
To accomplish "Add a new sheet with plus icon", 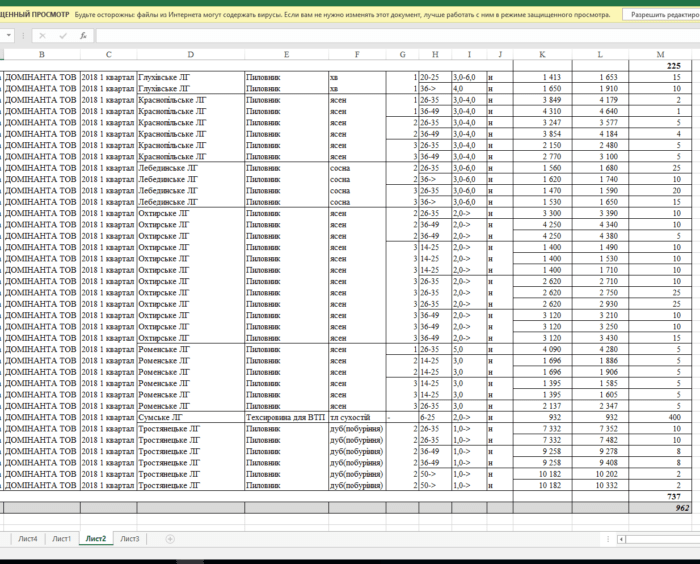I will (170, 539).
